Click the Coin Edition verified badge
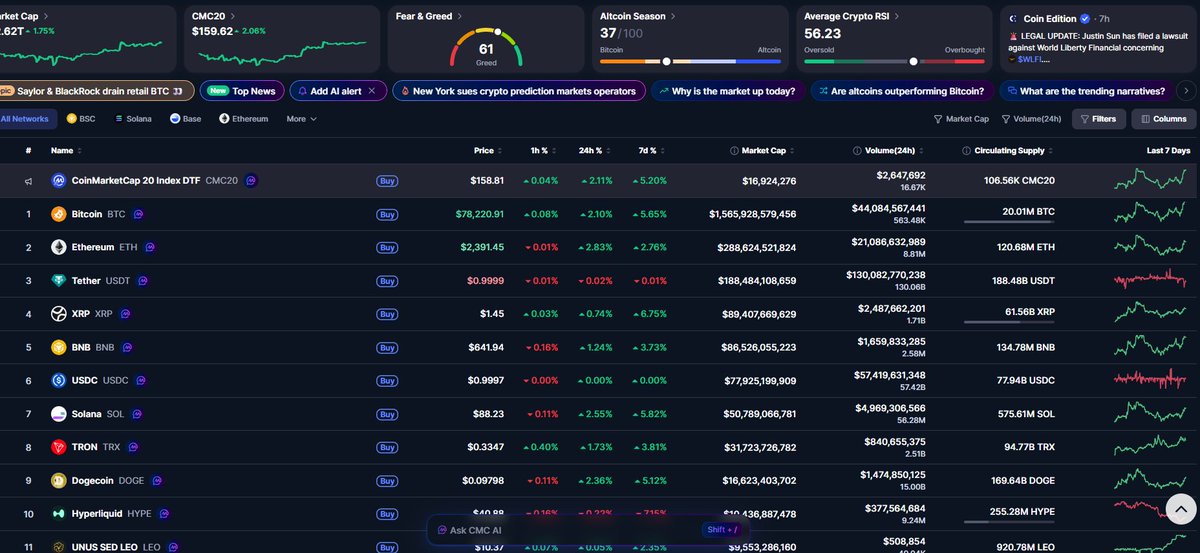Image resolution: width=1200 pixels, height=553 pixels. pyautogui.click(x=1085, y=19)
